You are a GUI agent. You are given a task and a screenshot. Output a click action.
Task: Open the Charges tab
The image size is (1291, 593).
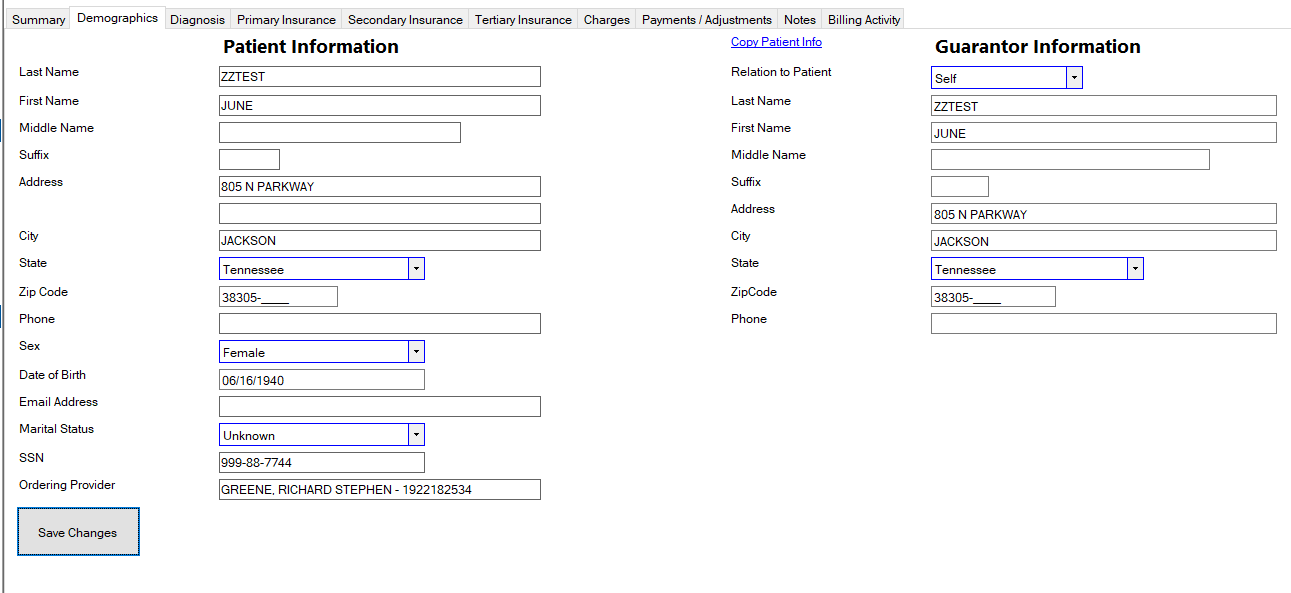point(606,20)
